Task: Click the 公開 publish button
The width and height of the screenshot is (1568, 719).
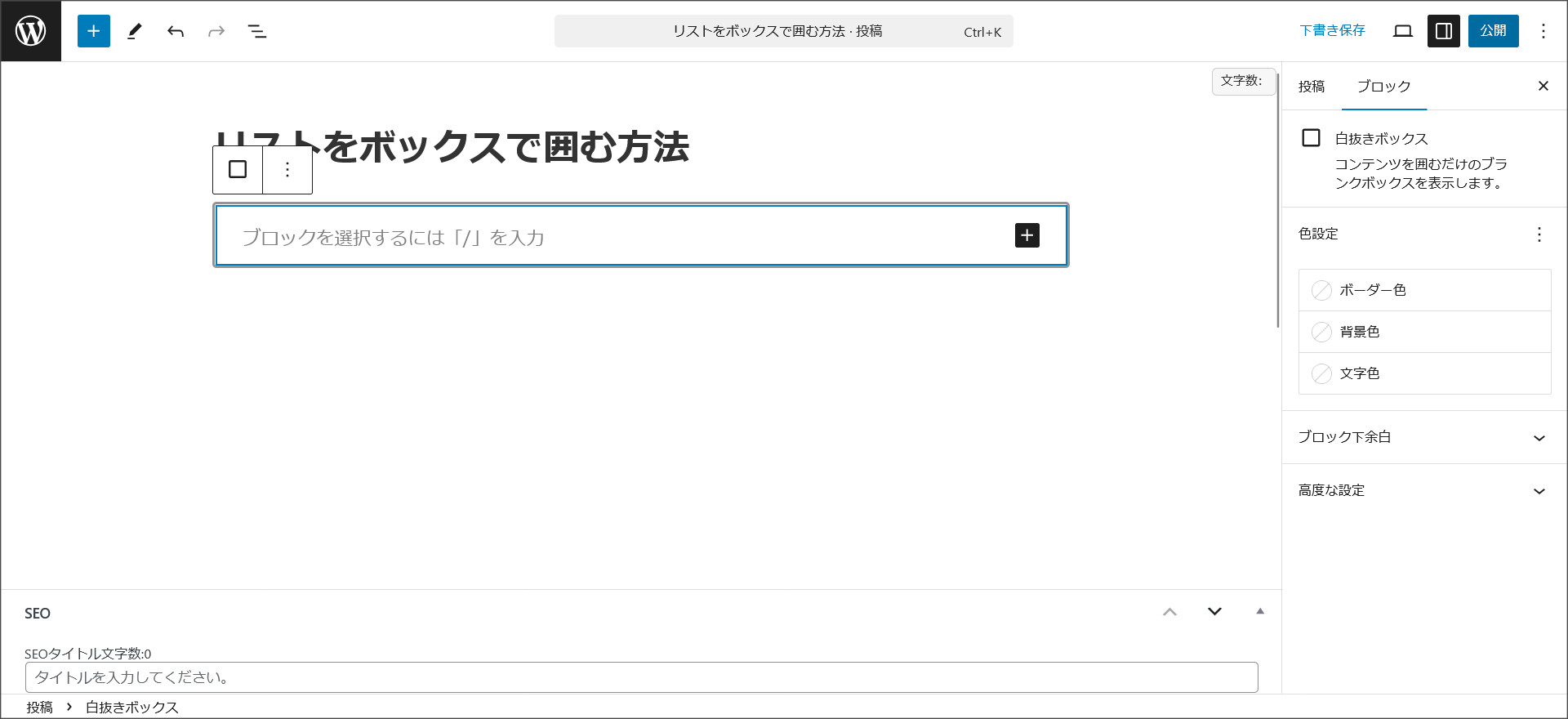Action: [1494, 31]
